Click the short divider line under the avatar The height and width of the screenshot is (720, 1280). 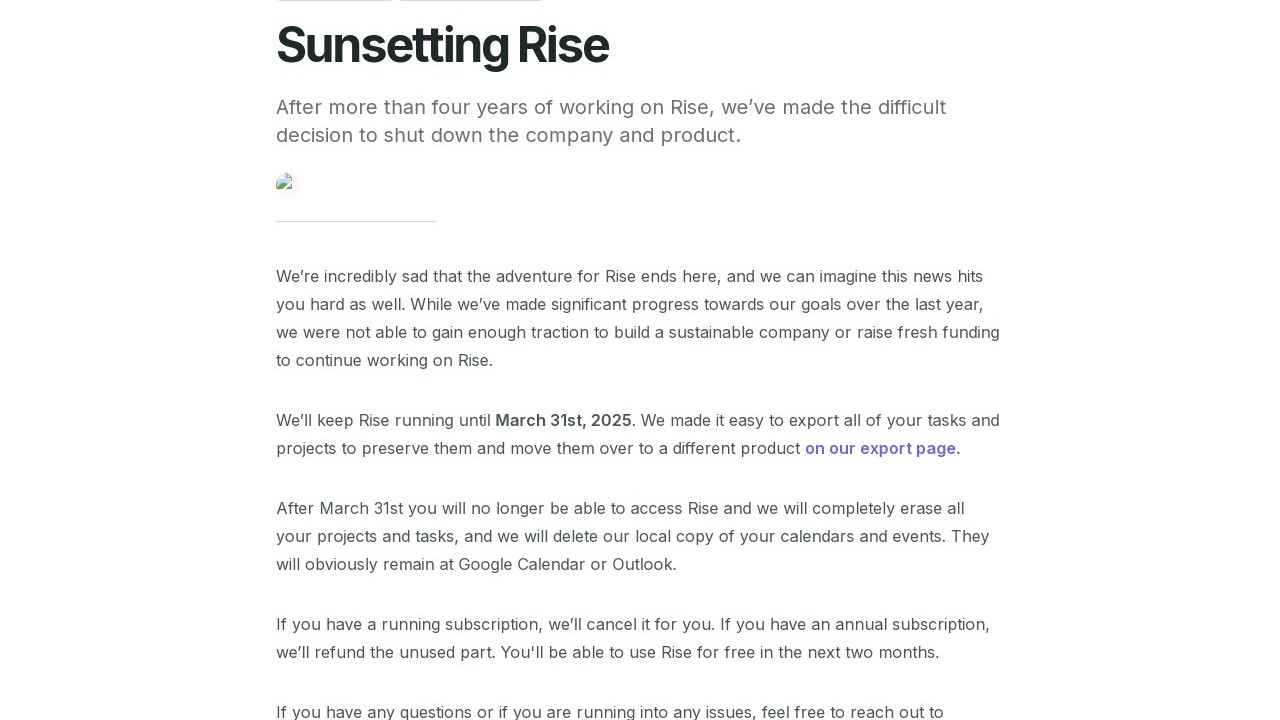(355, 221)
